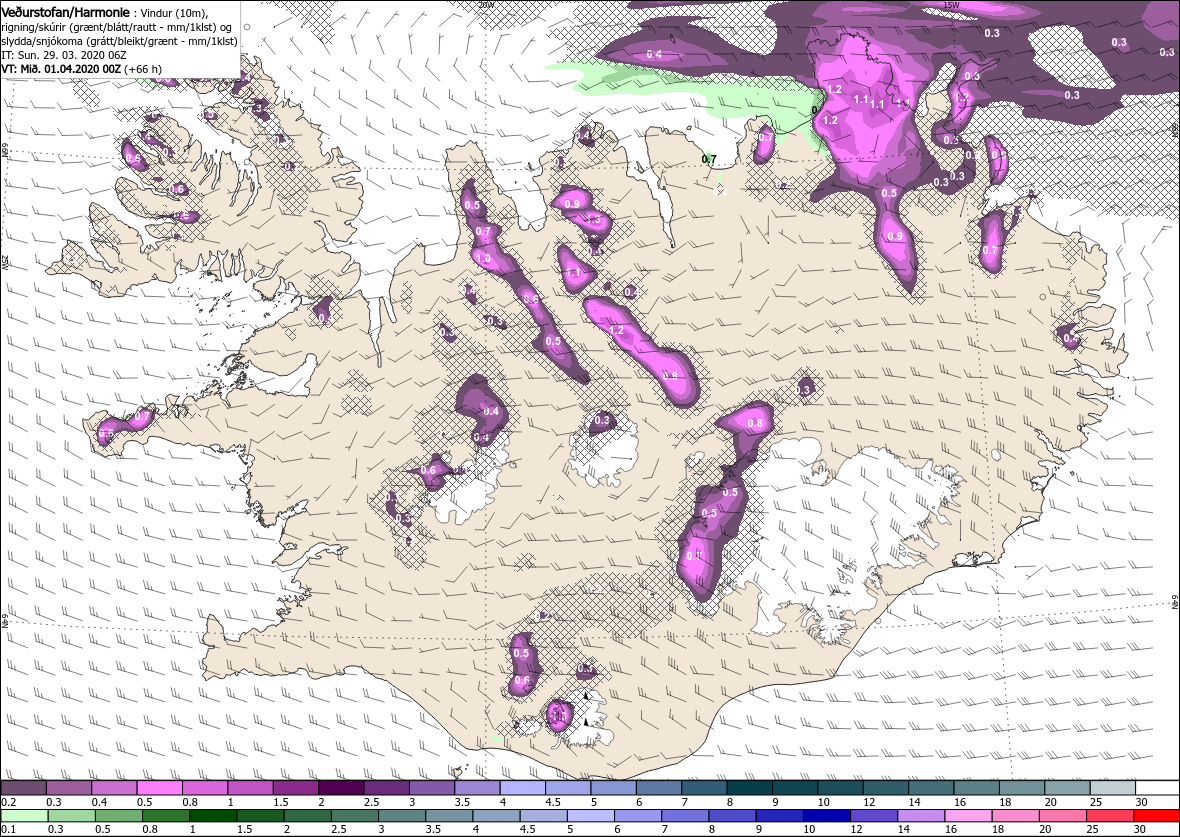Click the 0.8–1 swatch in upper legend
The height and width of the screenshot is (837, 1180).
(x=205, y=788)
